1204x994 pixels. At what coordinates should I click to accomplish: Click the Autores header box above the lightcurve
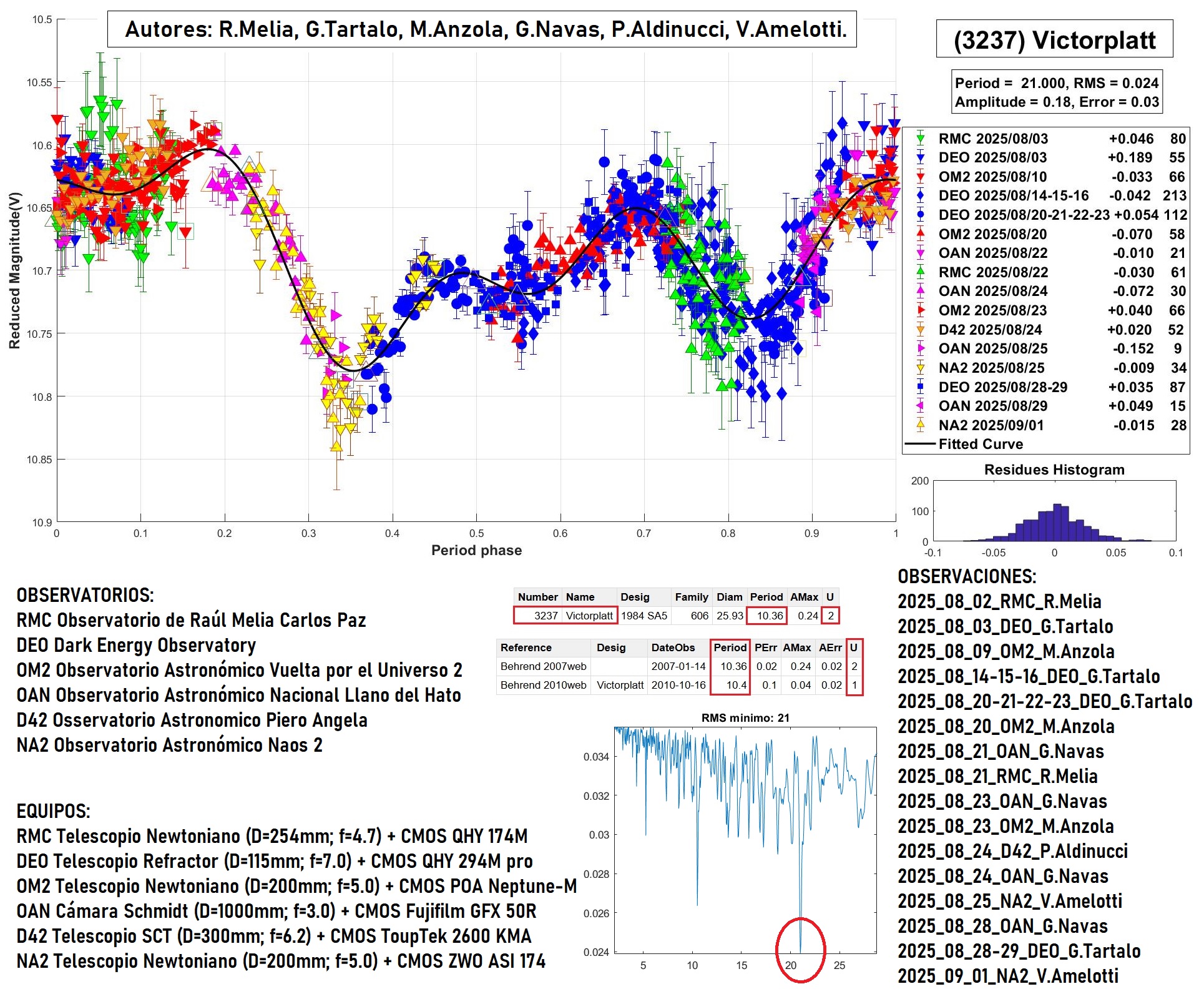482,29
